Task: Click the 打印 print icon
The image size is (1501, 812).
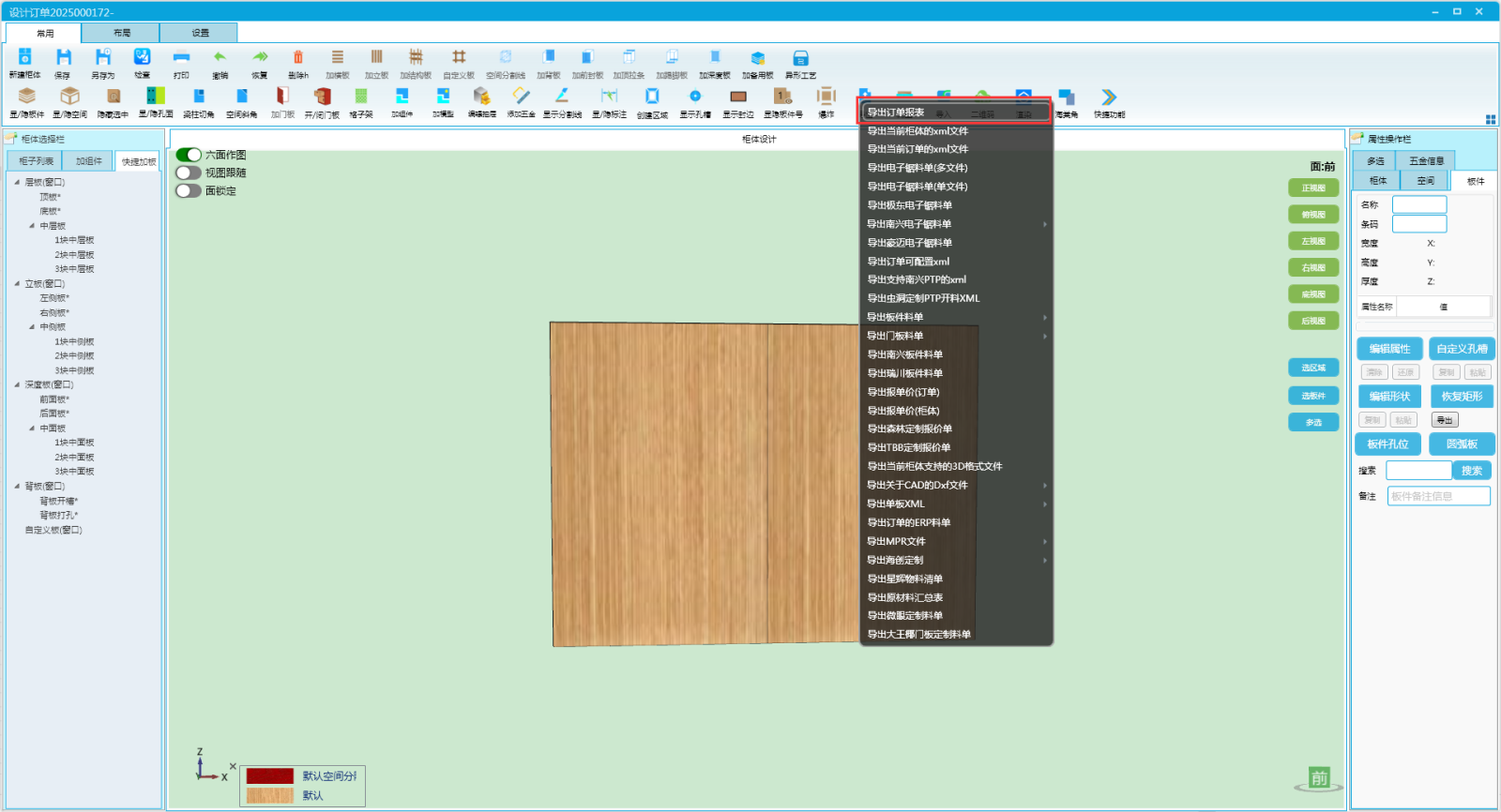Action: pos(181,58)
